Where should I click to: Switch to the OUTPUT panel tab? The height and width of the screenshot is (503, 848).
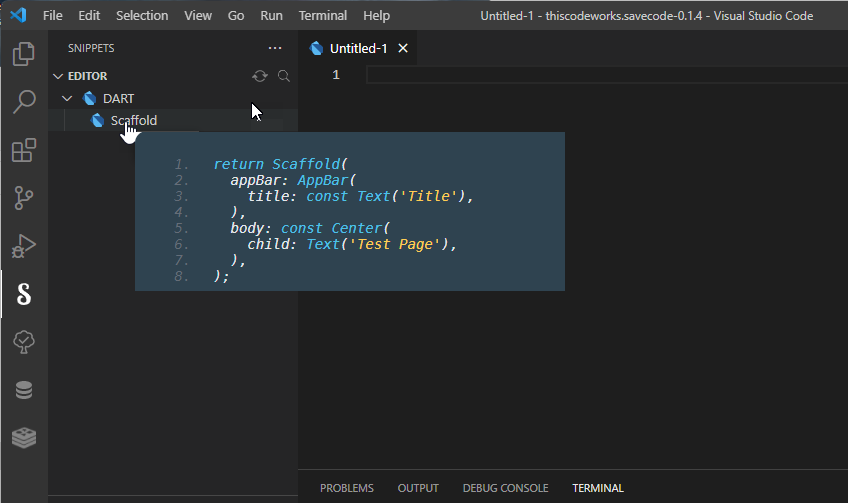[418, 488]
